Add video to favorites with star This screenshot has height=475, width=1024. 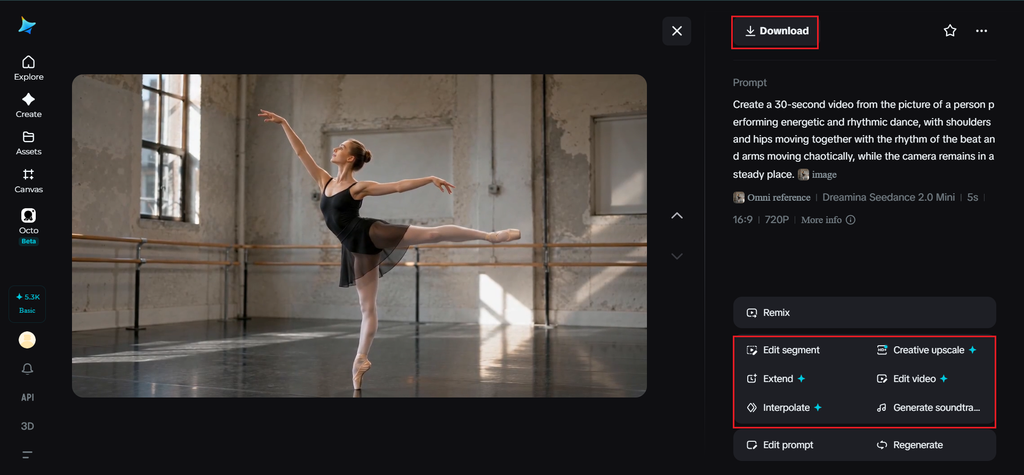(950, 31)
